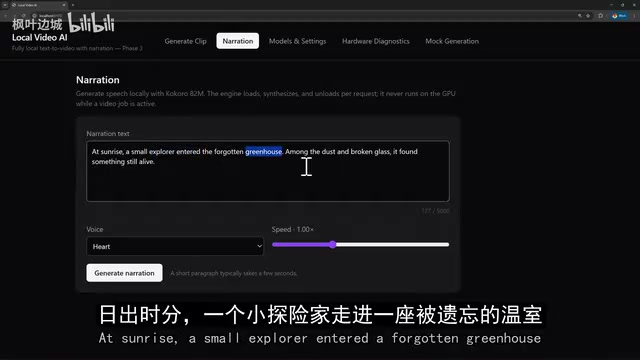
Task: Open the tab search button left of the tab
Action: (x=5, y=5)
